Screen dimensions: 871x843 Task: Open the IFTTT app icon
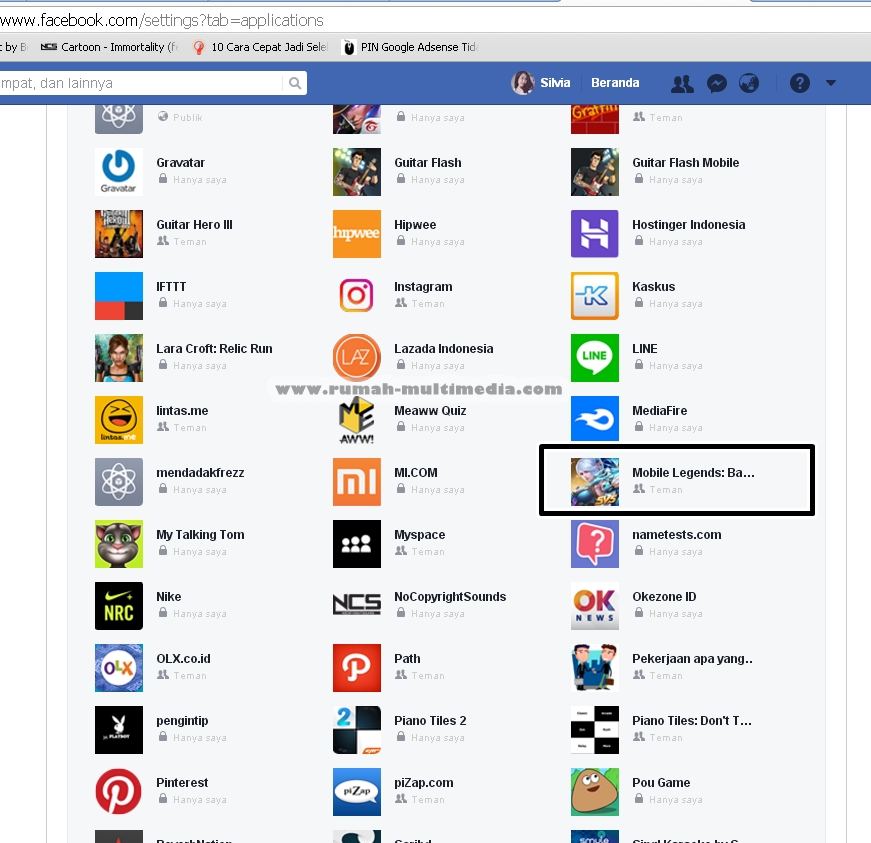pos(118,296)
